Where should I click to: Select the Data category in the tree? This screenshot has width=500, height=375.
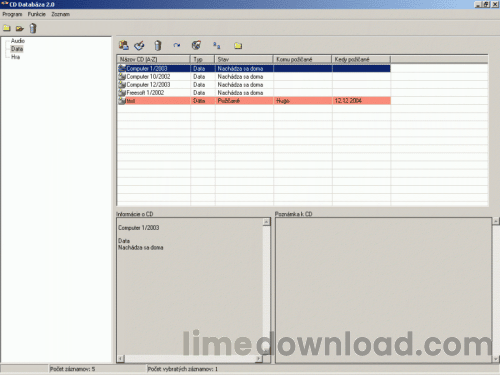coord(17,49)
